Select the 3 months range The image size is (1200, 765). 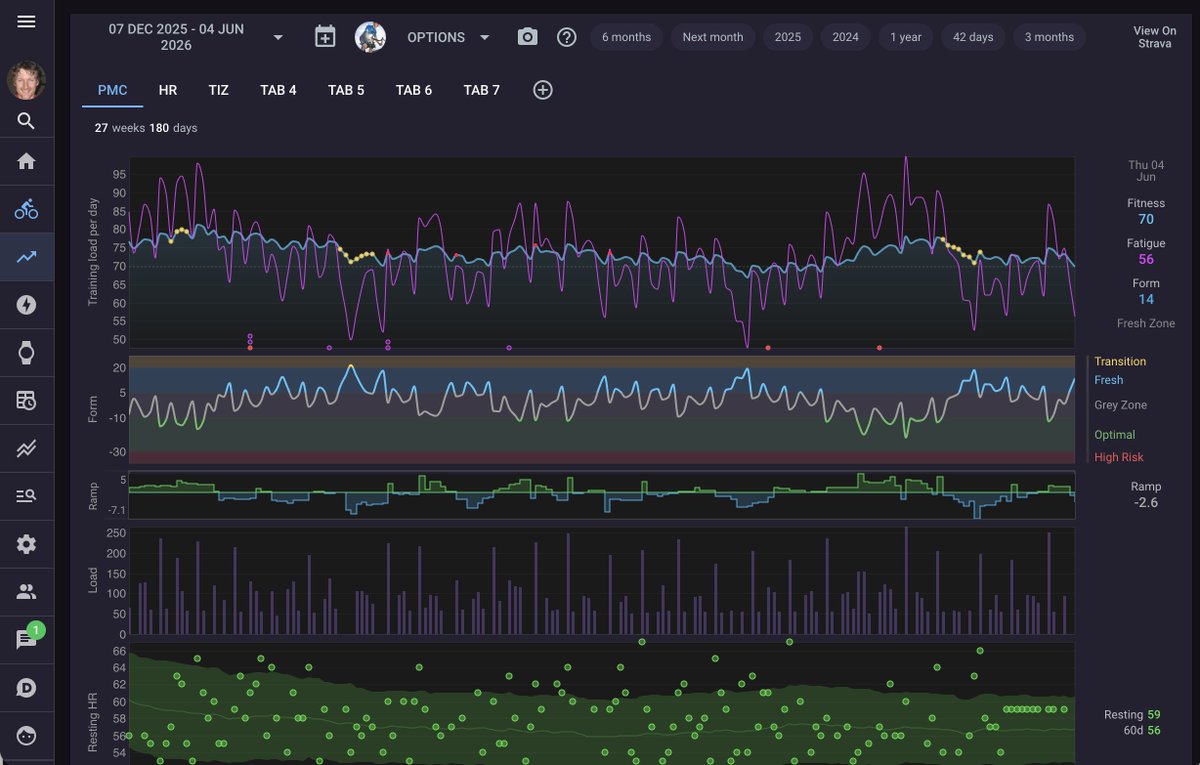(x=1049, y=37)
